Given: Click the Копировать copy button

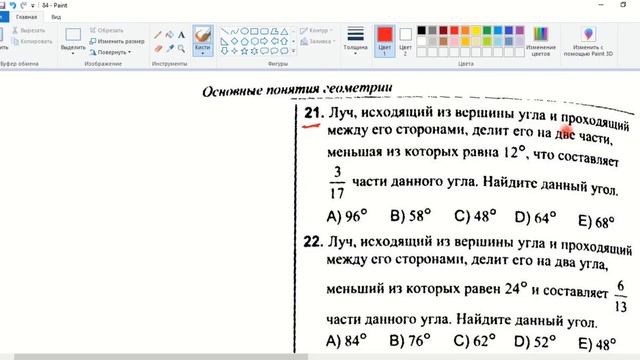Looking at the screenshot, I should 32,41.
